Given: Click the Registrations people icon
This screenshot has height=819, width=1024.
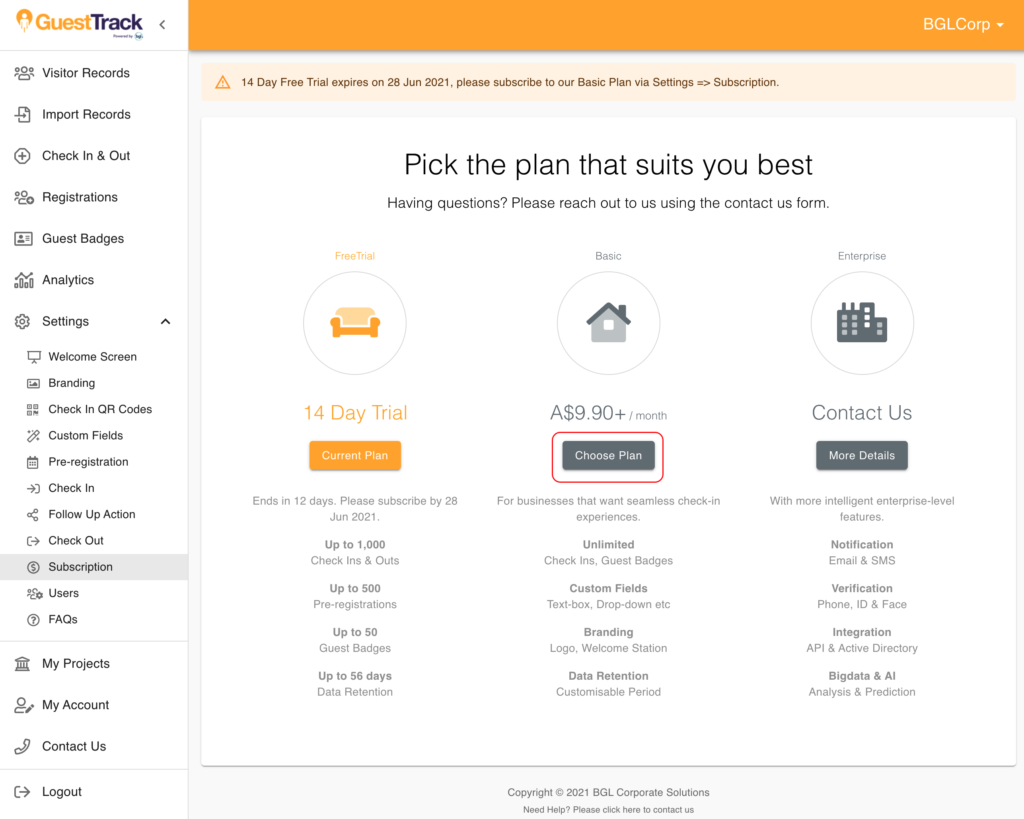Looking at the screenshot, I should point(26,197).
